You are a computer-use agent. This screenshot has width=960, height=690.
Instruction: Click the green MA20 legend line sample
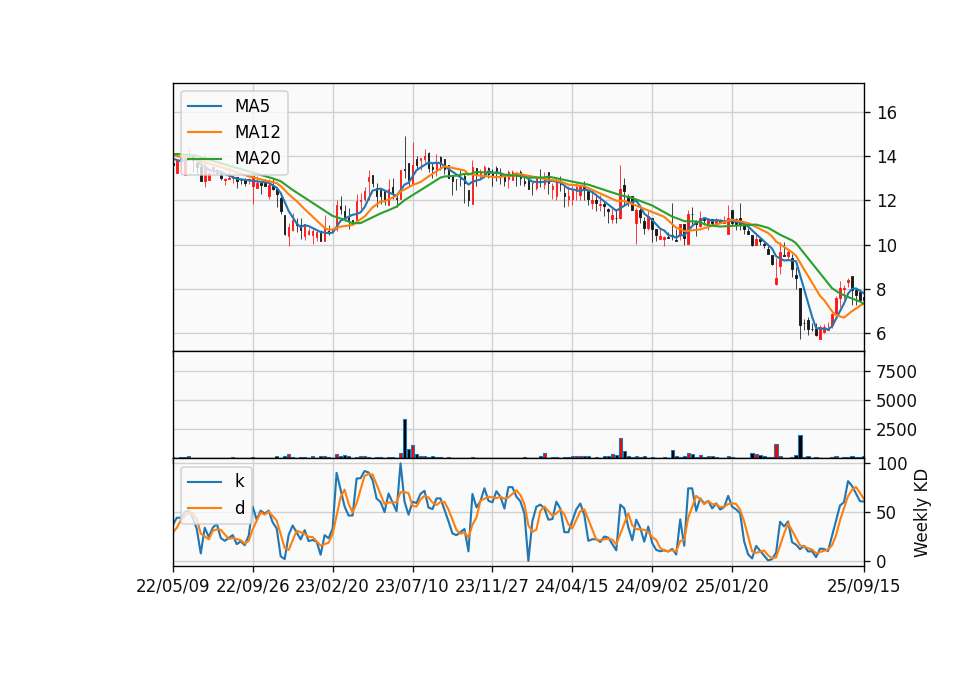tap(204, 158)
